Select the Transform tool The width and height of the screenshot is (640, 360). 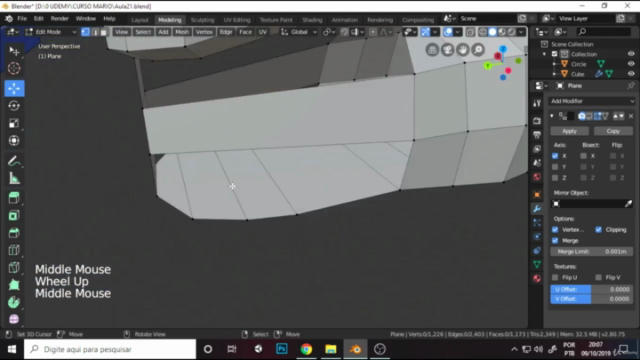(x=14, y=141)
